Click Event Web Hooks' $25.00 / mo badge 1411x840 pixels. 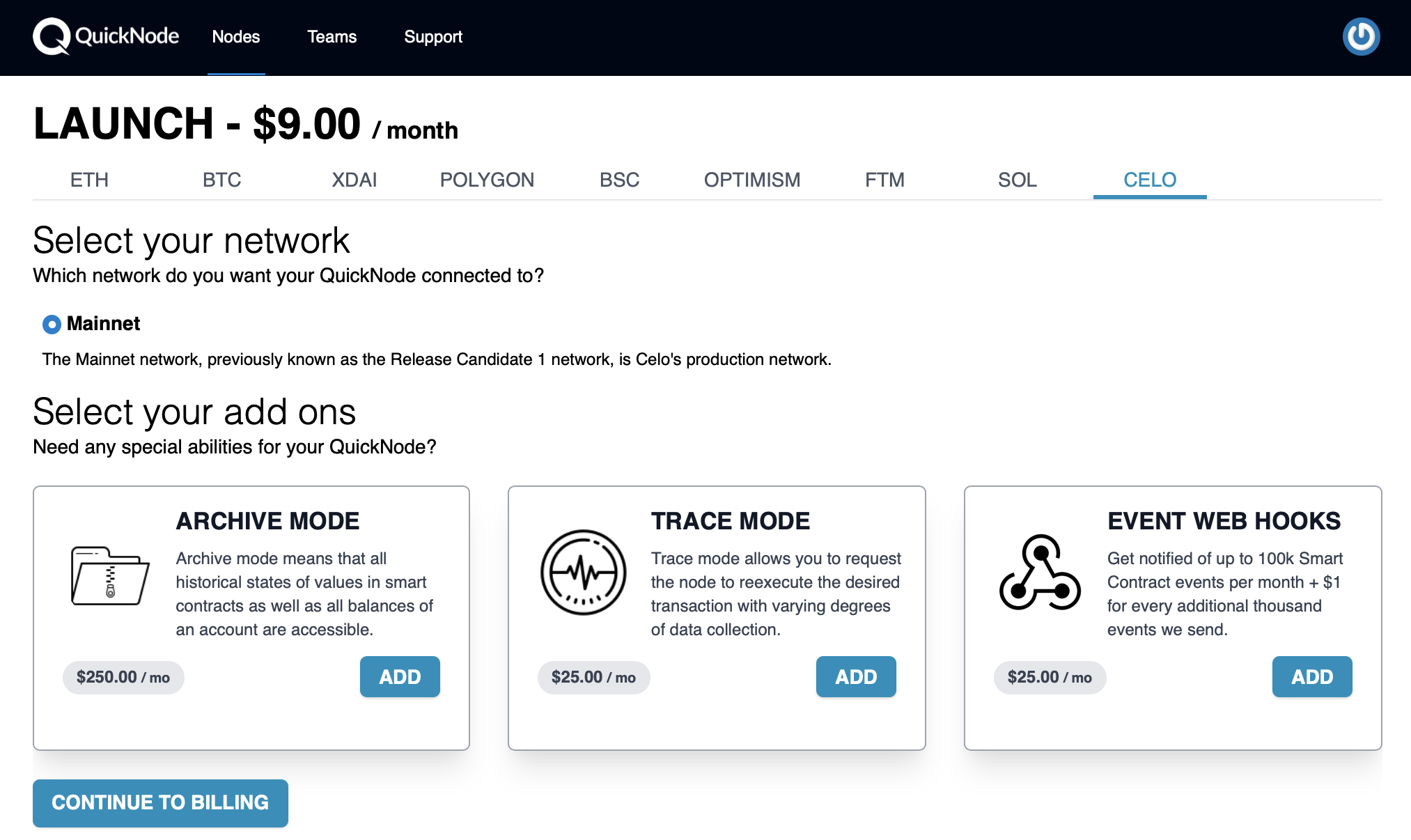point(1050,678)
